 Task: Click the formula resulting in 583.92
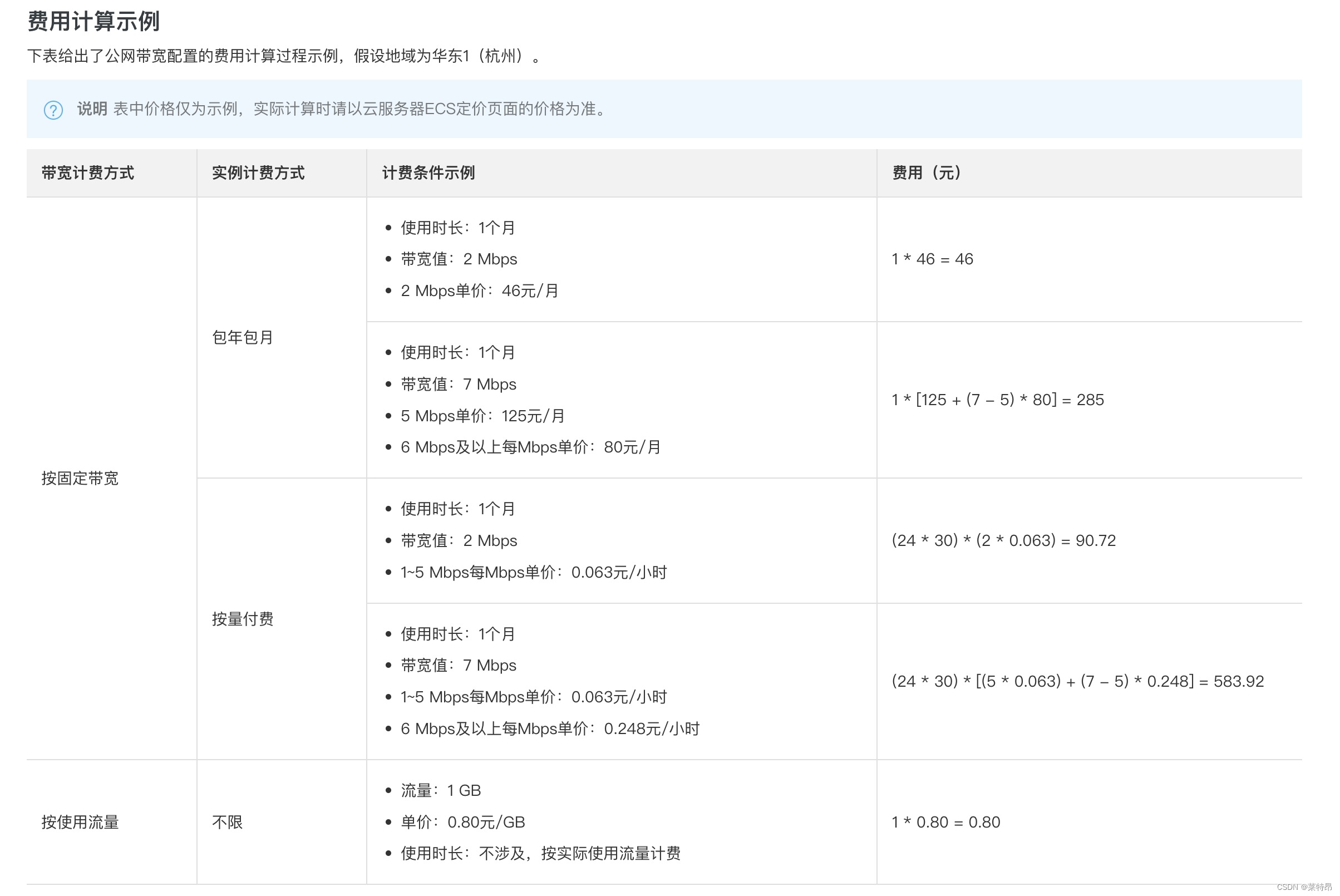(1077, 681)
